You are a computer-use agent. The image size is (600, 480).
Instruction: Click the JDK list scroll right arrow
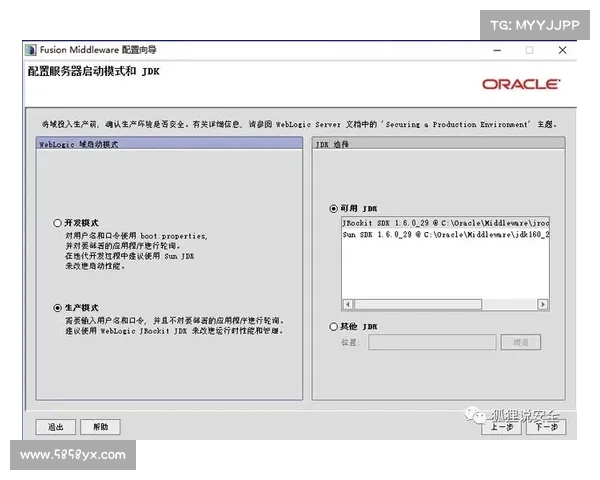click(543, 305)
